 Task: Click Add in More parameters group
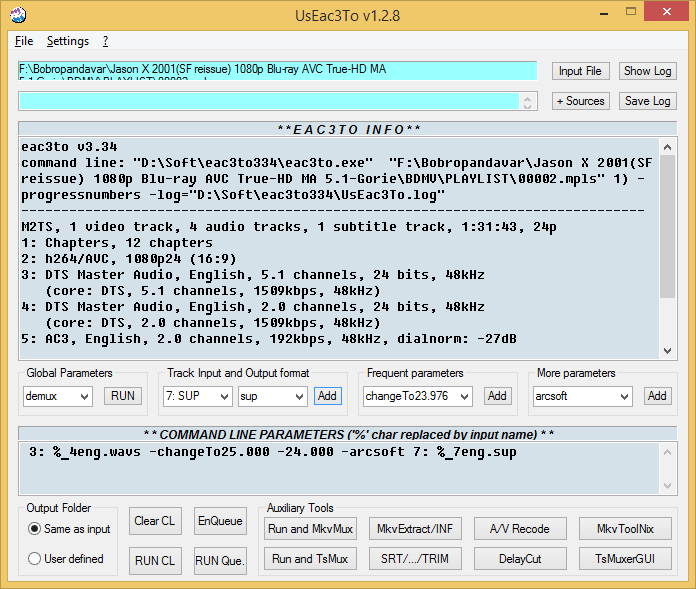657,396
